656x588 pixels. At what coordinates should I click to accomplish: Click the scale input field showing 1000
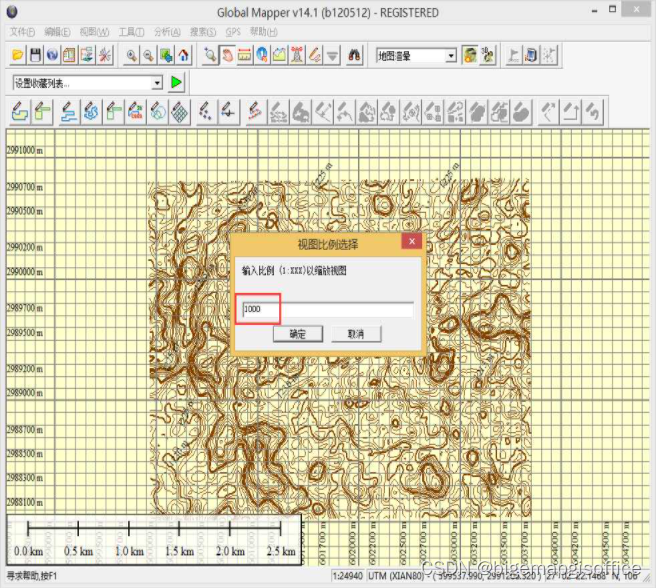coord(328,309)
